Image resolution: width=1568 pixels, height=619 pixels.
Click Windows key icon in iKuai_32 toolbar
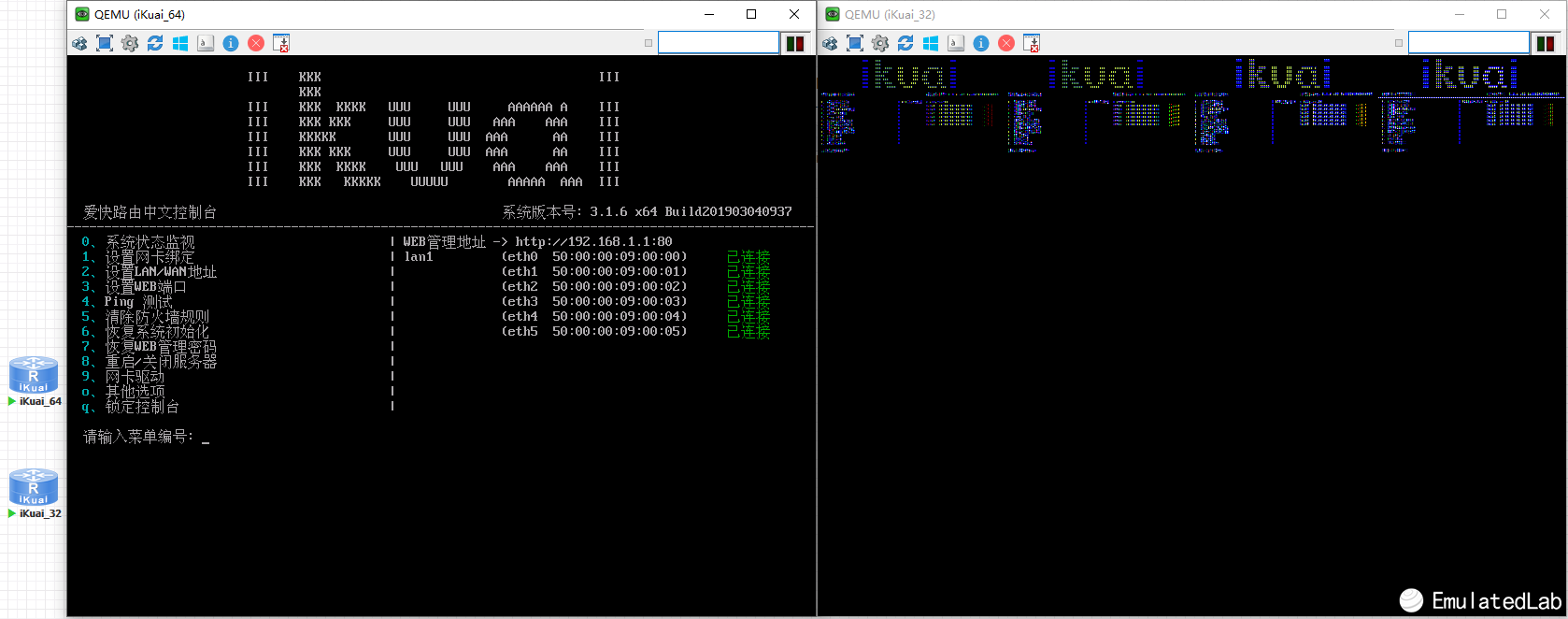coord(931,43)
